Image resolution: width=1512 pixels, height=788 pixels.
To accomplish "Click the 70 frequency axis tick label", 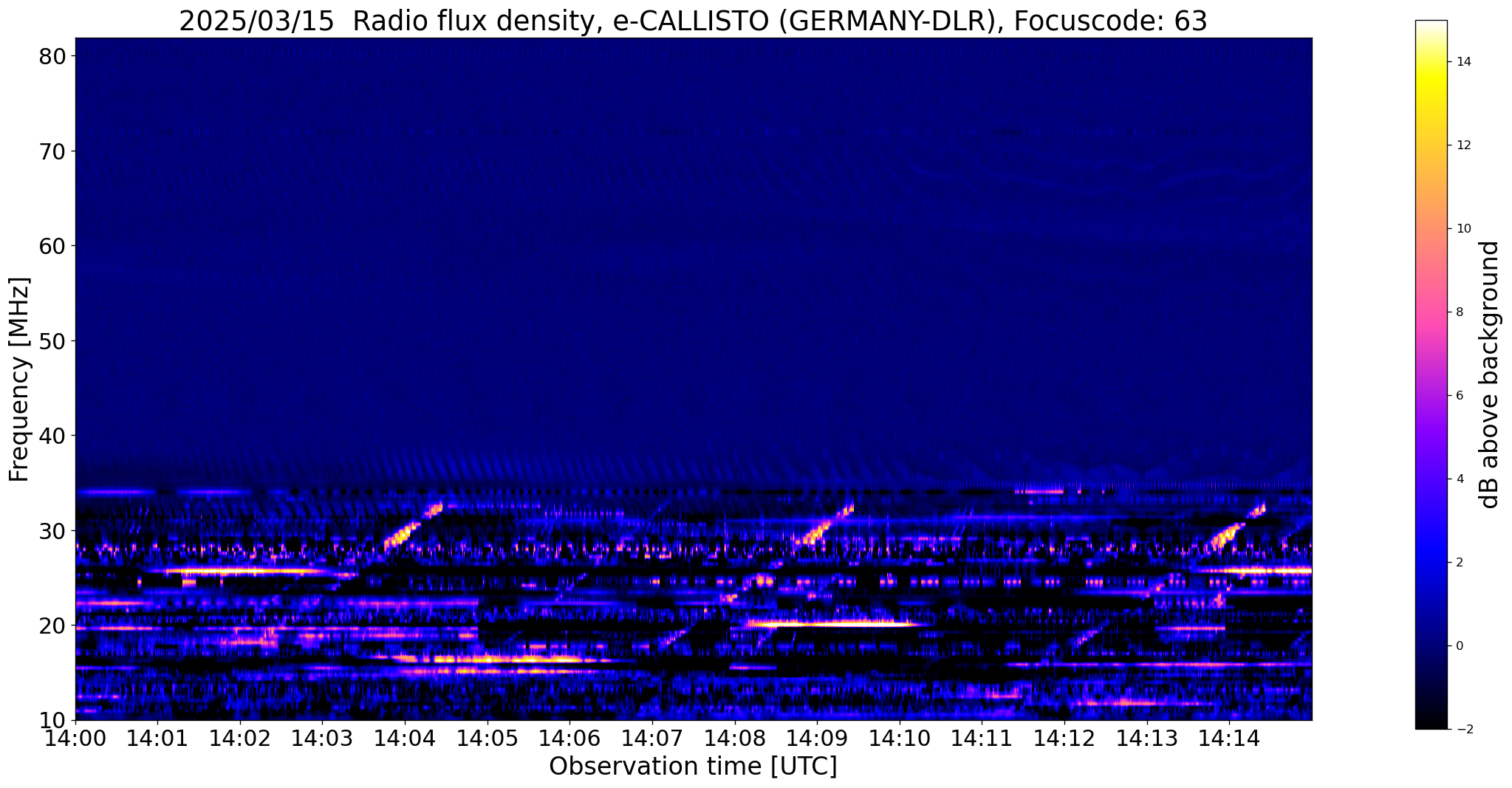I will [52, 151].
